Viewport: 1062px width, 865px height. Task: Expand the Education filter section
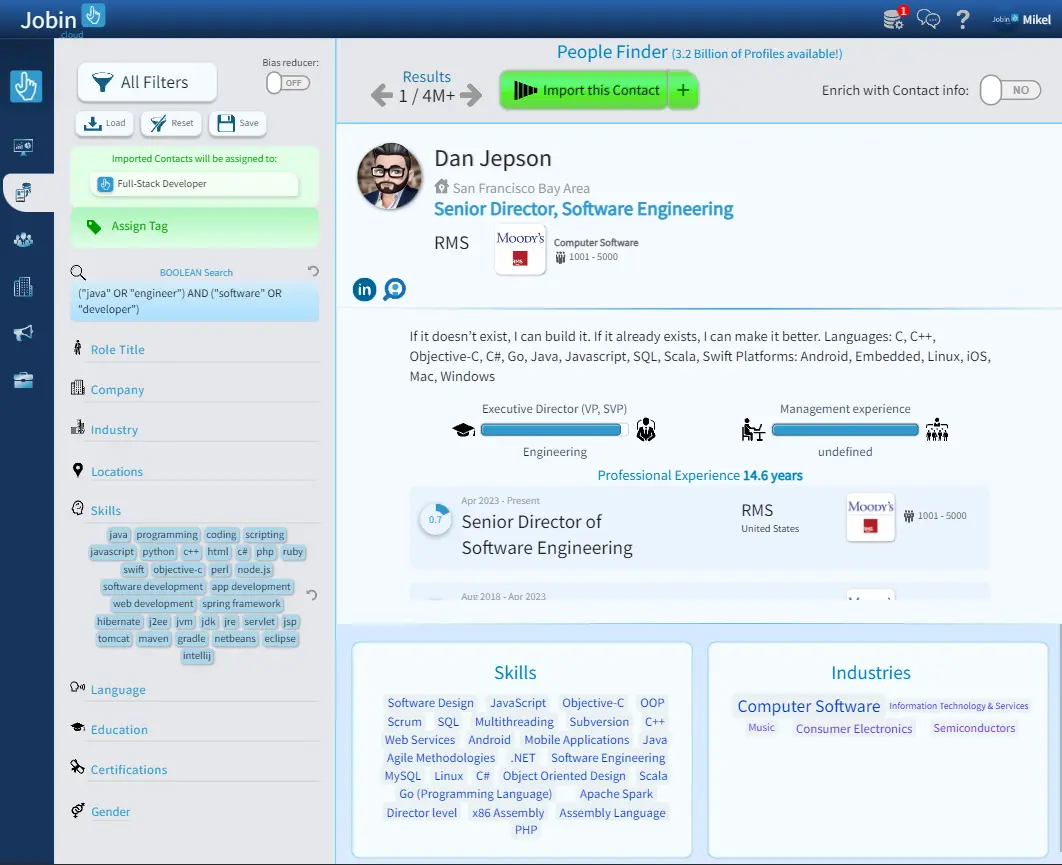coord(119,730)
